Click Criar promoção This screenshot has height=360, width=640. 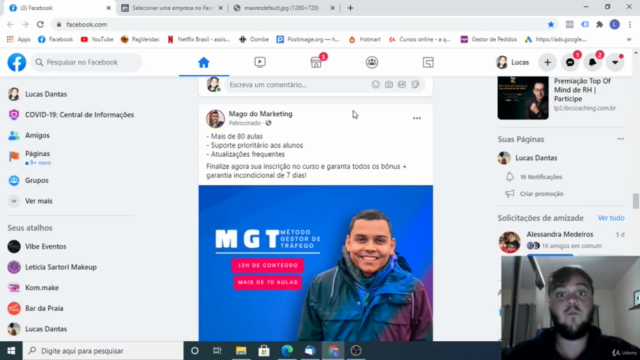[541, 194]
